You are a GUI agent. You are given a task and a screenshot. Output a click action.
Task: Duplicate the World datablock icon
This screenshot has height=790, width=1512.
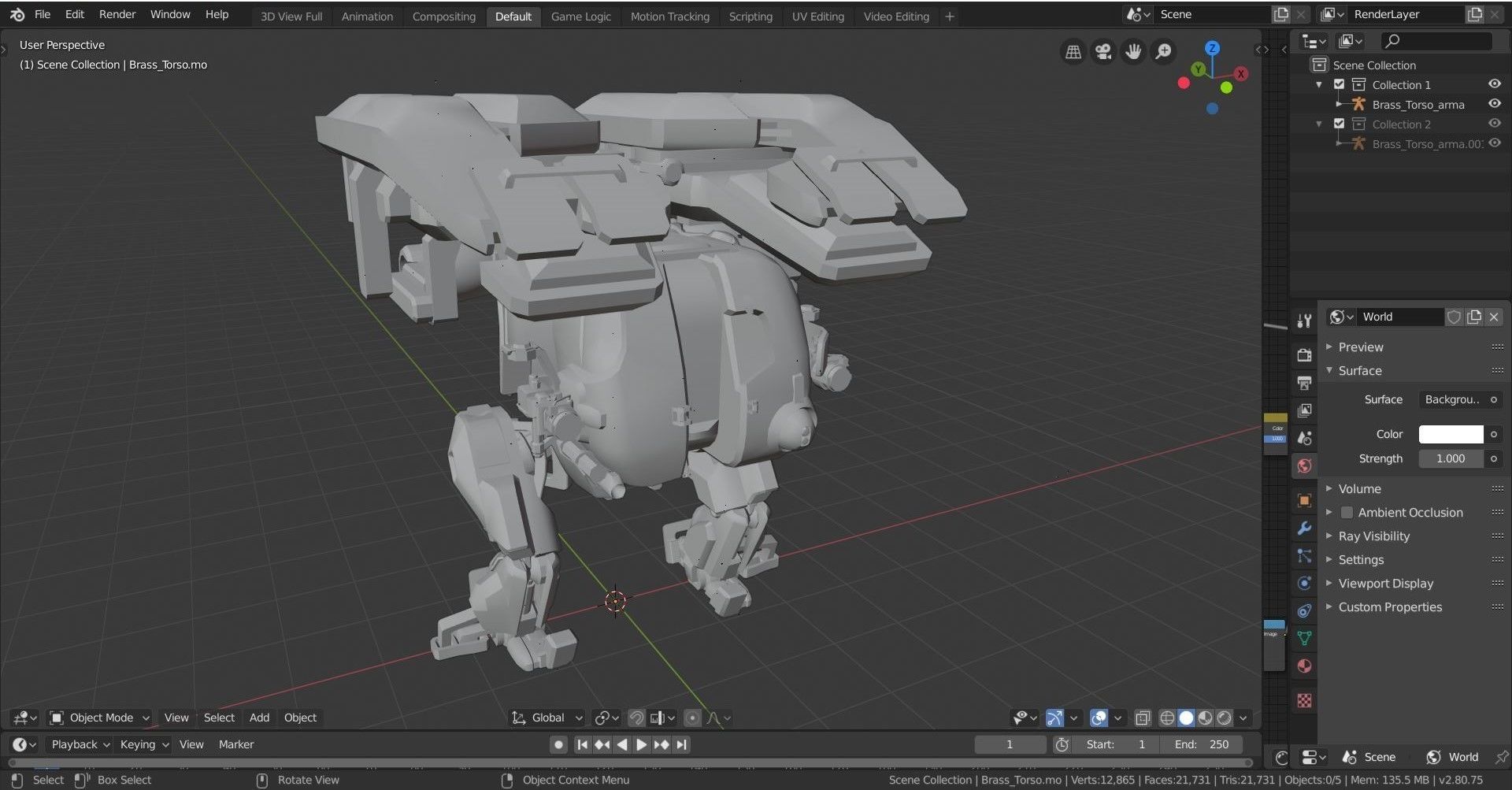(x=1473, y=317)
